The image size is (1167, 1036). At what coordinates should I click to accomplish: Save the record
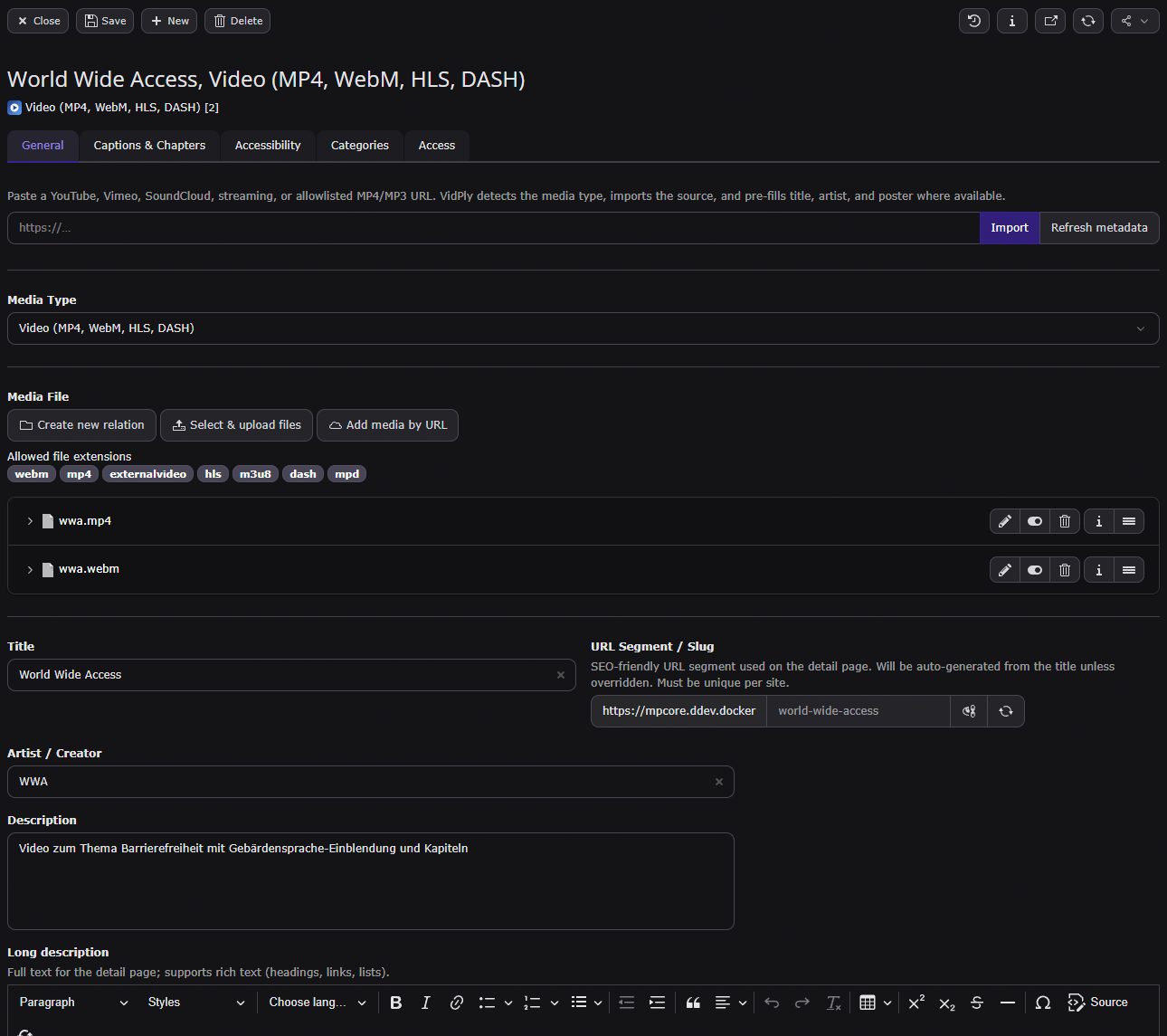pyautogui.click(x=105, y=21)
